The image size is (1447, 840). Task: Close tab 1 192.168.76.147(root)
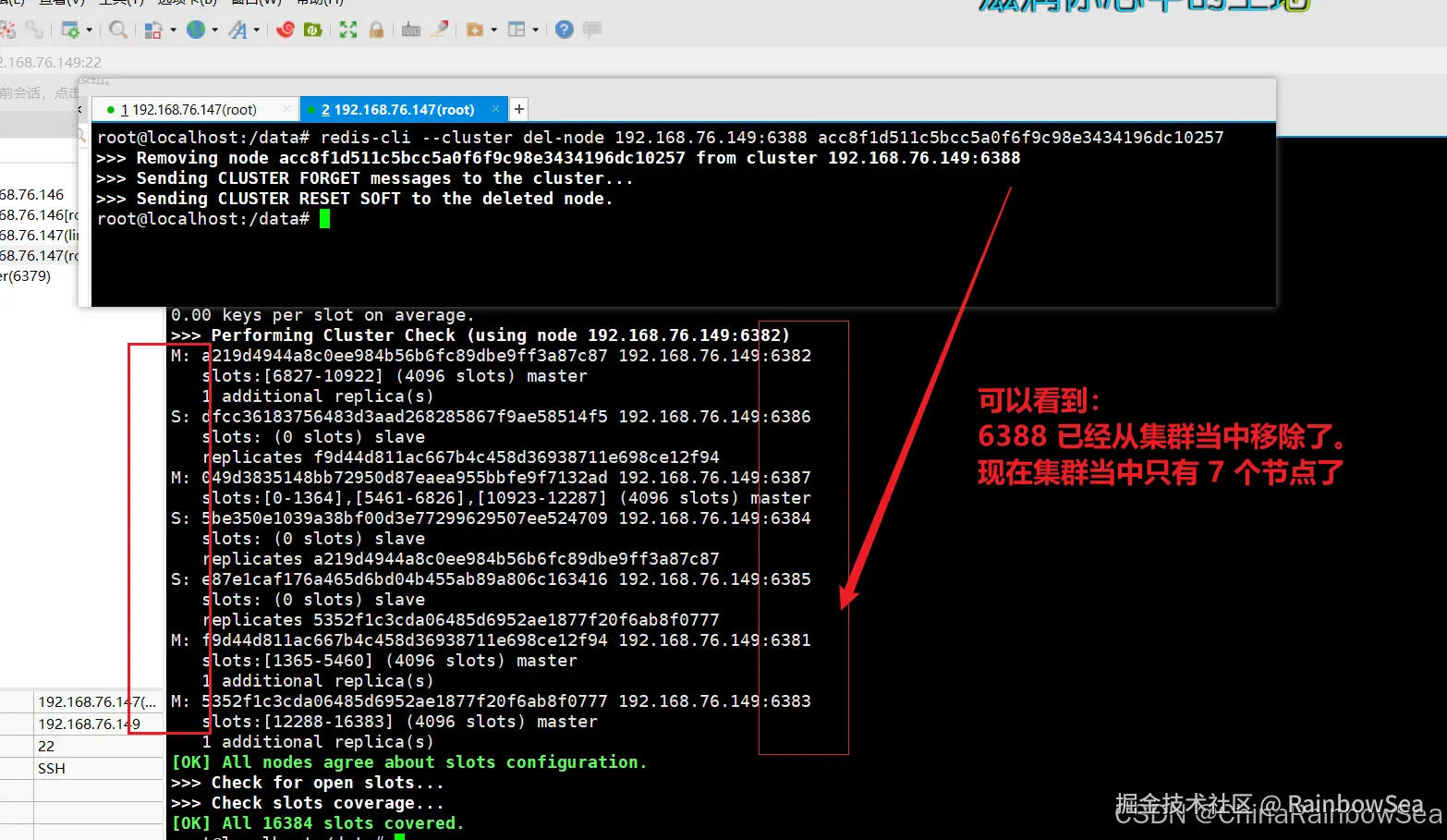click(x=287, y=109)
